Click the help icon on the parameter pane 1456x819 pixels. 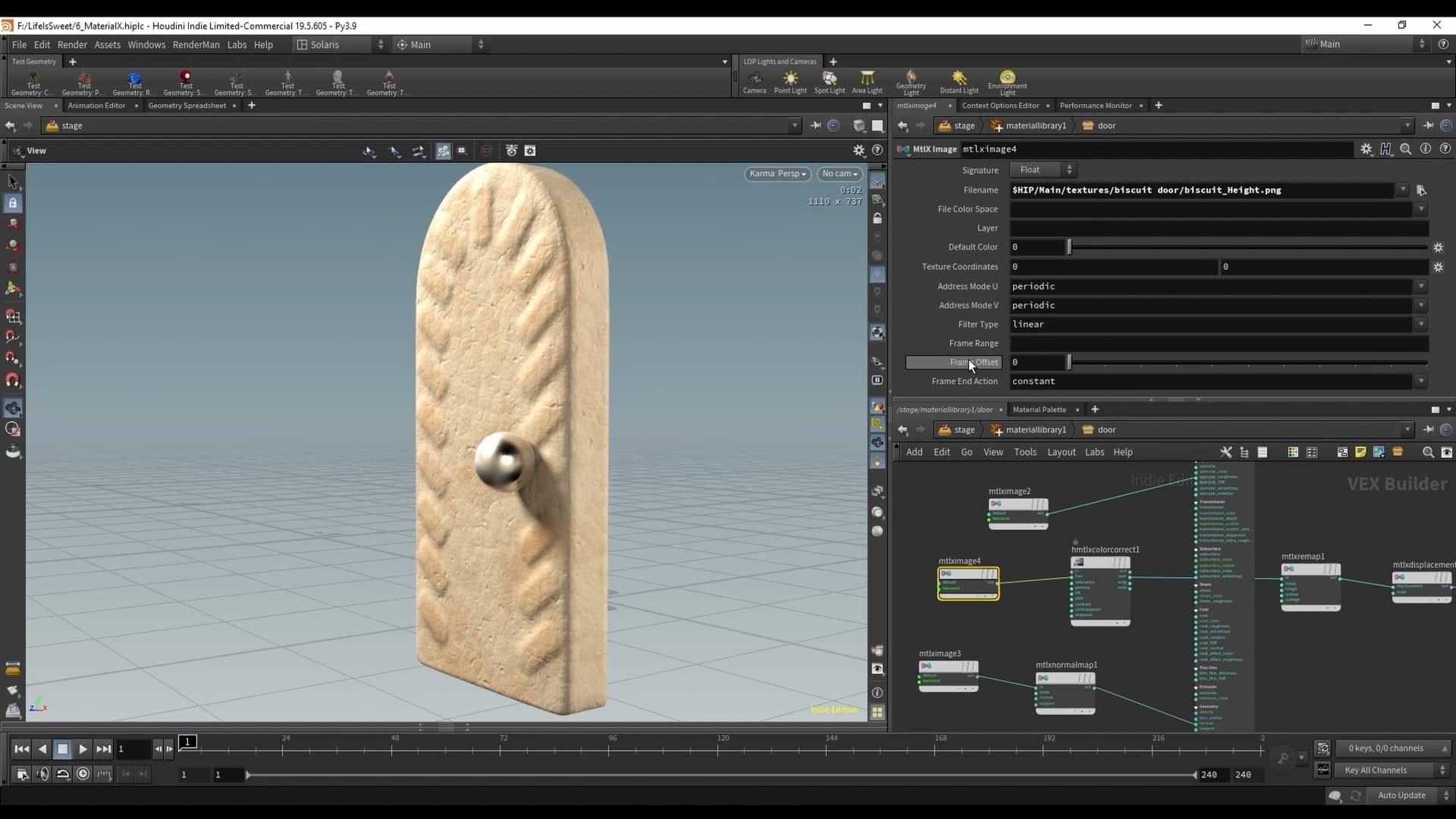click(1445, 149)
